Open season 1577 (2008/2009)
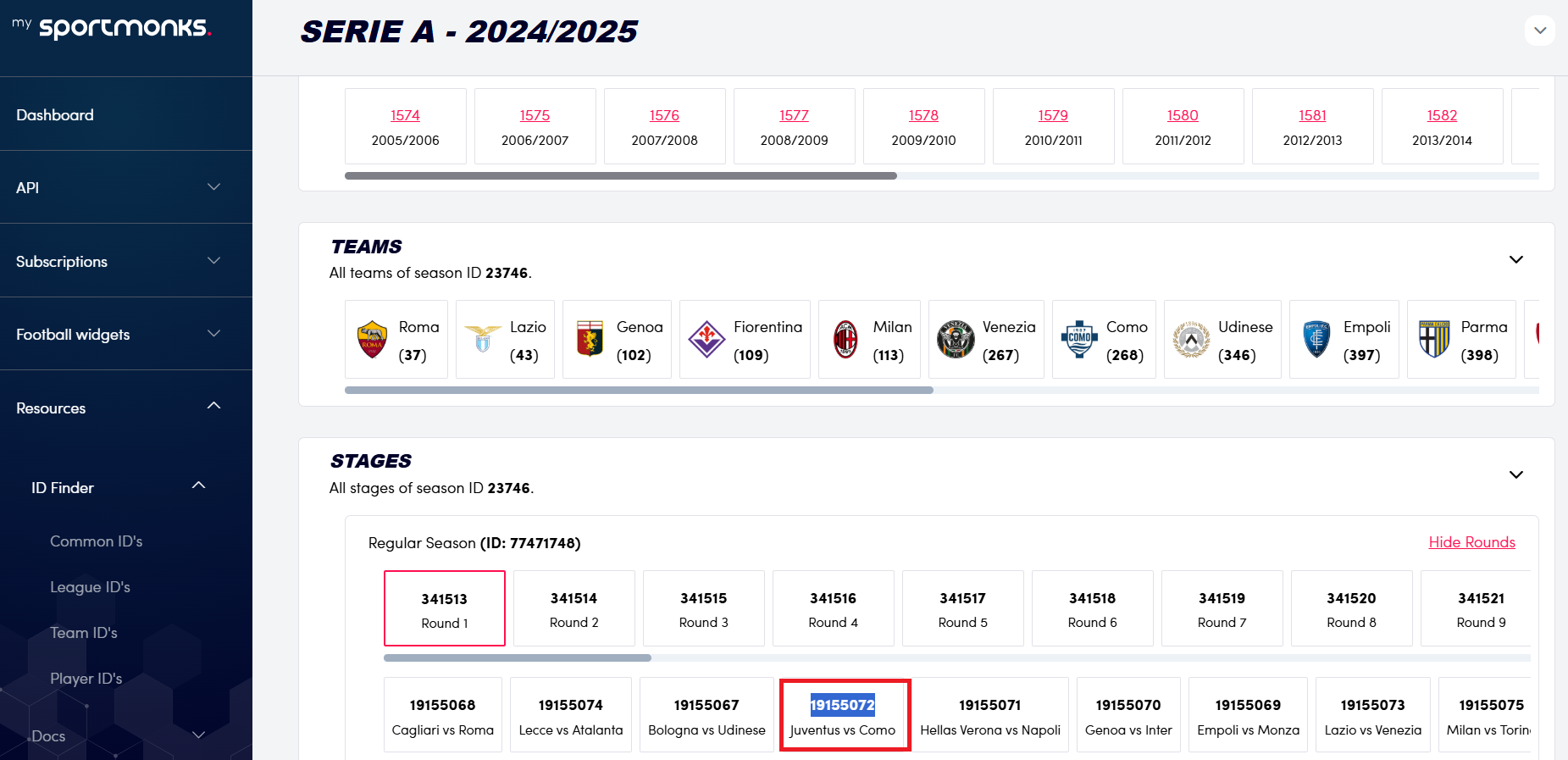The width and height of the screenshot is (1568, 760). click(794, 115)
